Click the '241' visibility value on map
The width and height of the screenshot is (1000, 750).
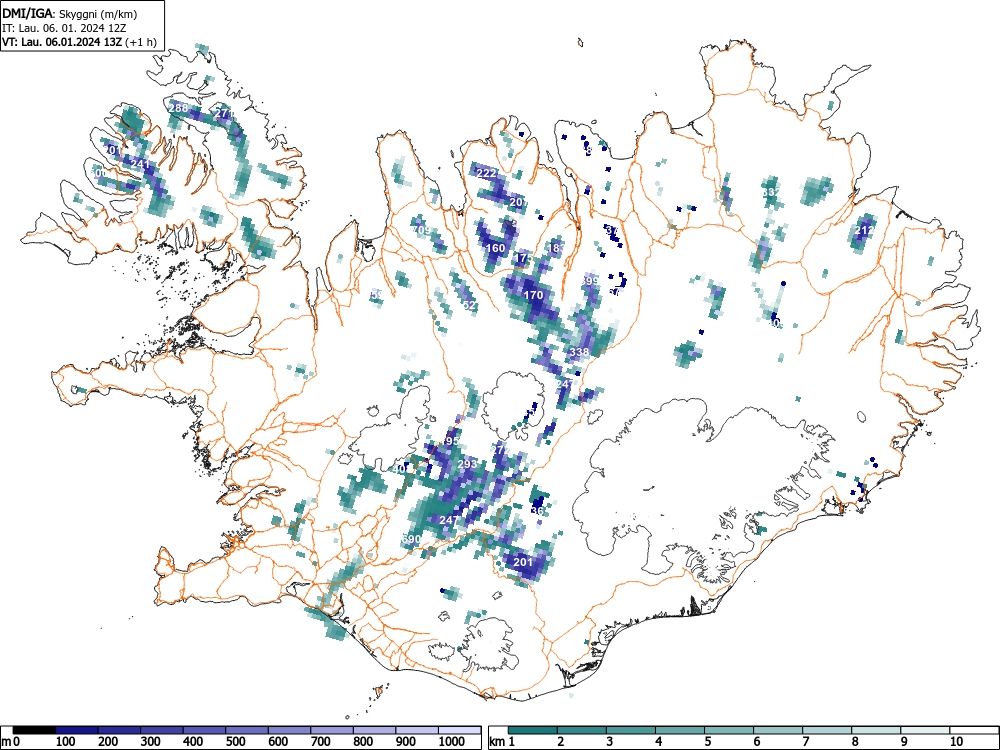pyautogui.click(x=140, y=164)
